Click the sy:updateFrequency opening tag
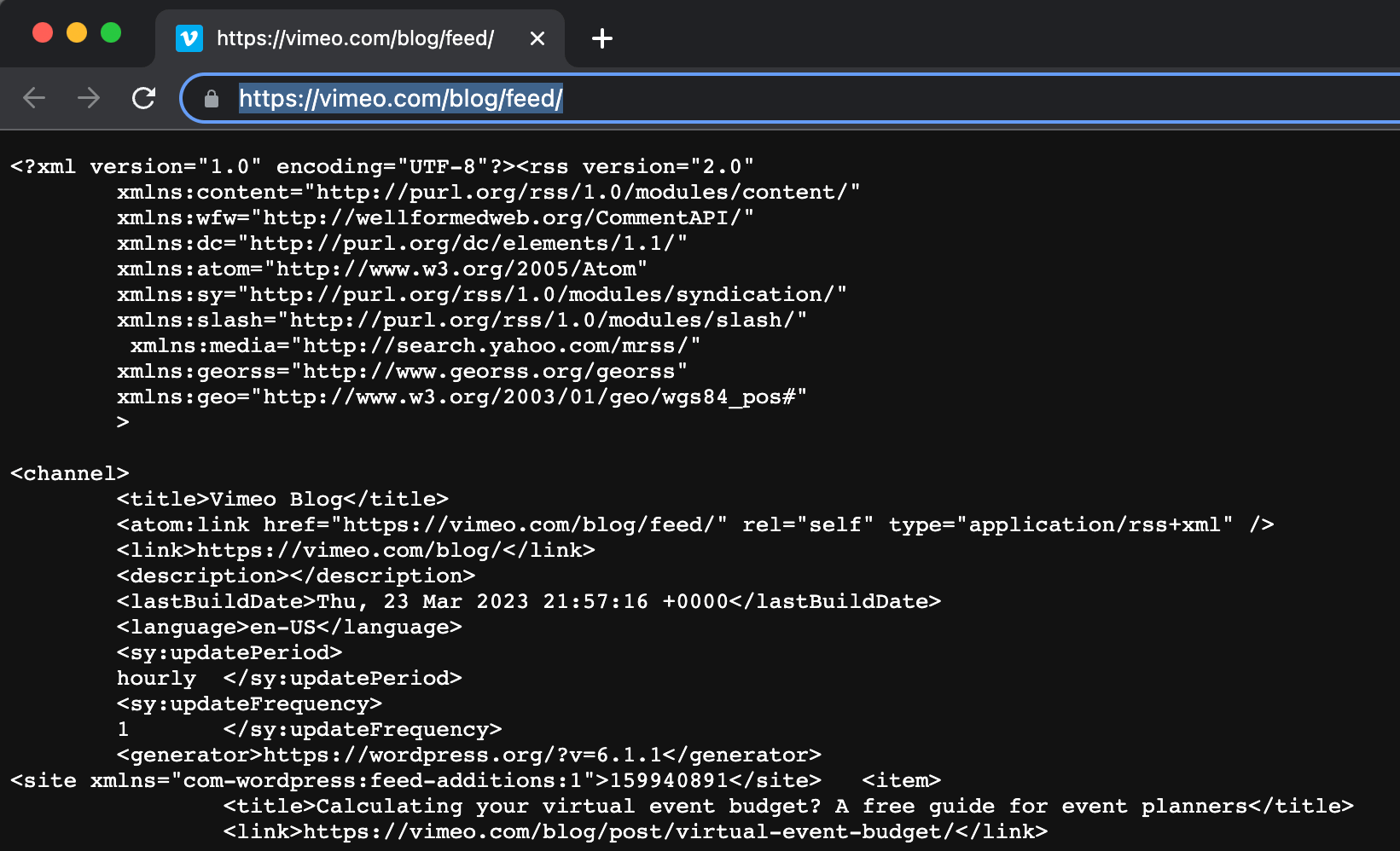 click(x=249, y=703)
